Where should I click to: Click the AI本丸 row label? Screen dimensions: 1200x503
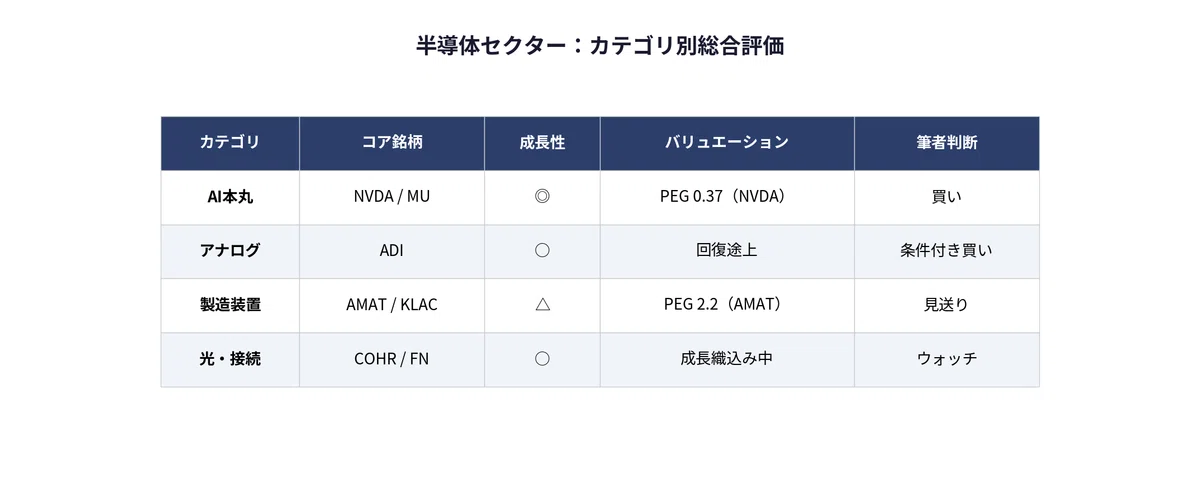tap(230, 197)
